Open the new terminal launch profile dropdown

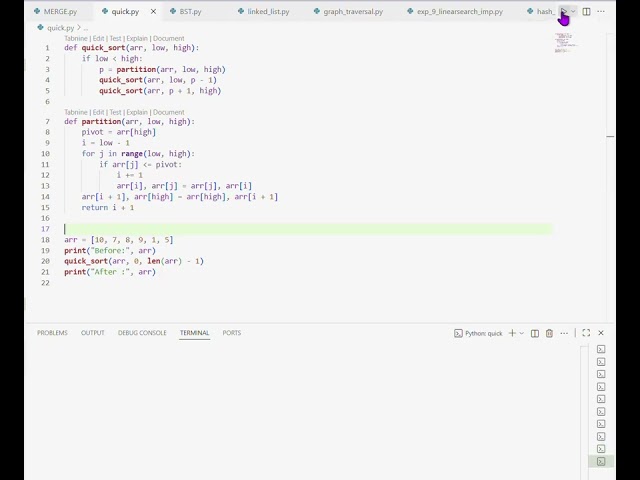[522, 333]
